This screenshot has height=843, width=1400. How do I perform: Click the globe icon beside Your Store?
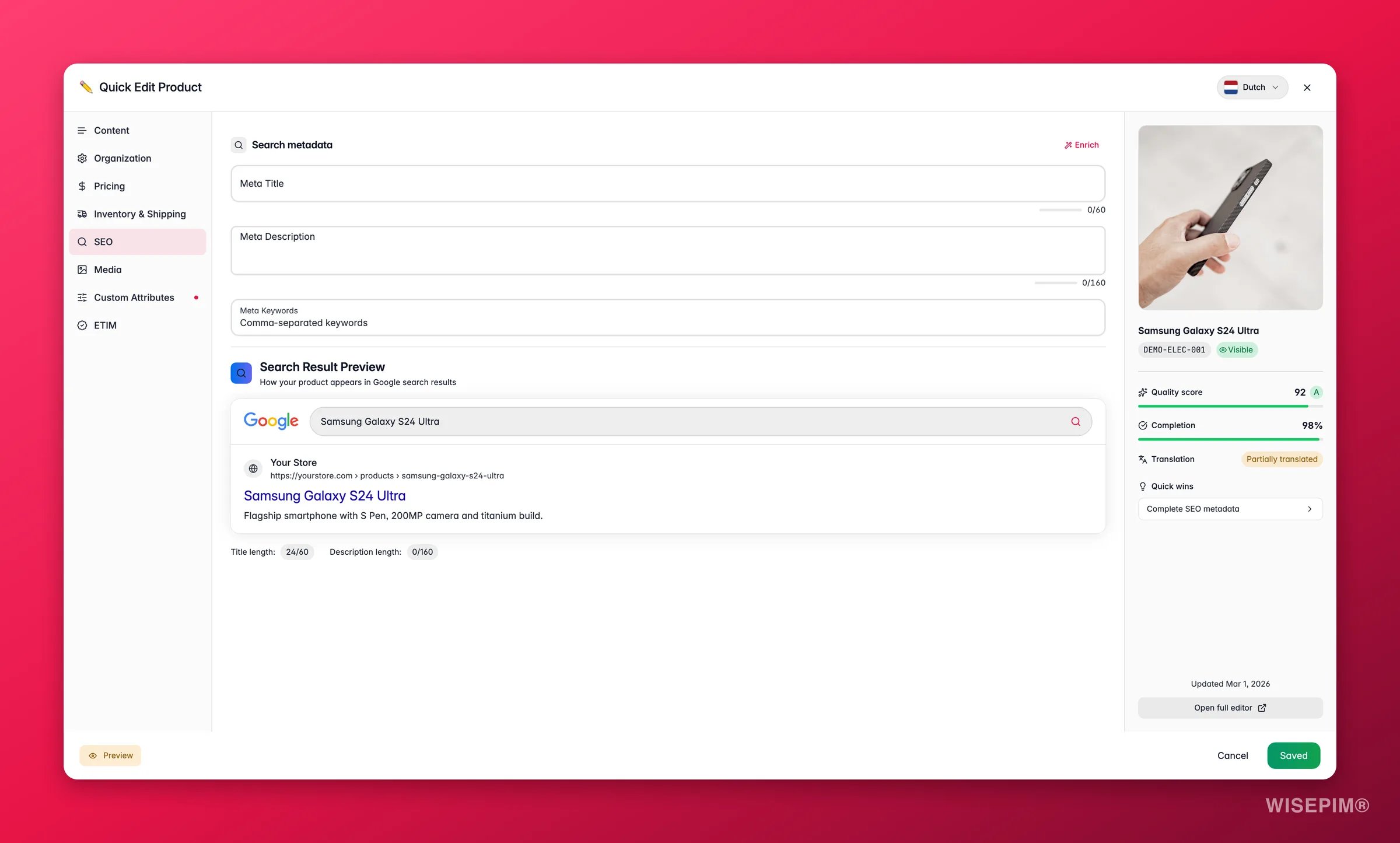click(253, 468)
